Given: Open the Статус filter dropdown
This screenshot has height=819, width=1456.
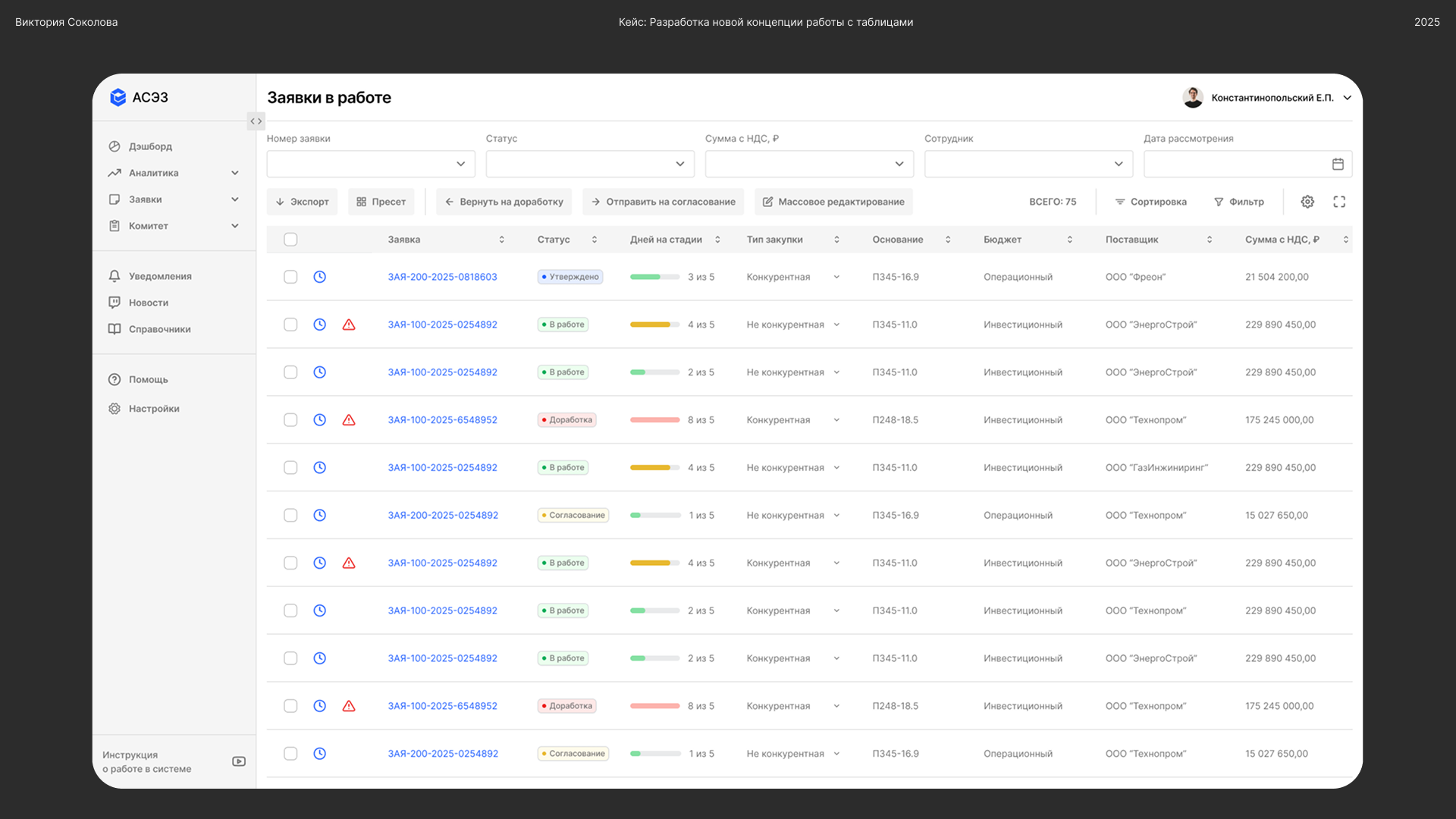Looking at the screenshot, I should tap(590, 164).
